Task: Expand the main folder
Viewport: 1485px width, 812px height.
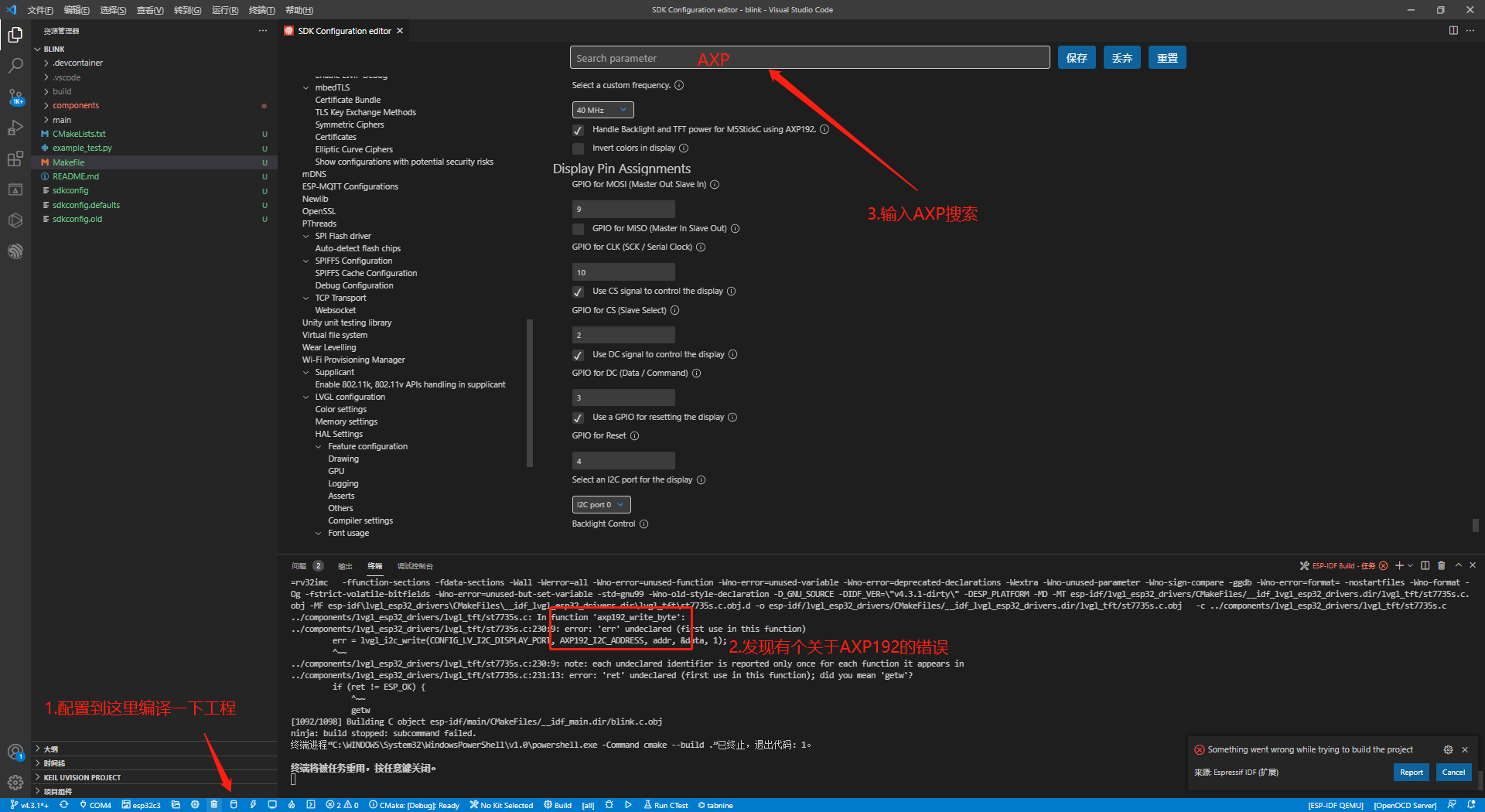Action: point(62,120)
